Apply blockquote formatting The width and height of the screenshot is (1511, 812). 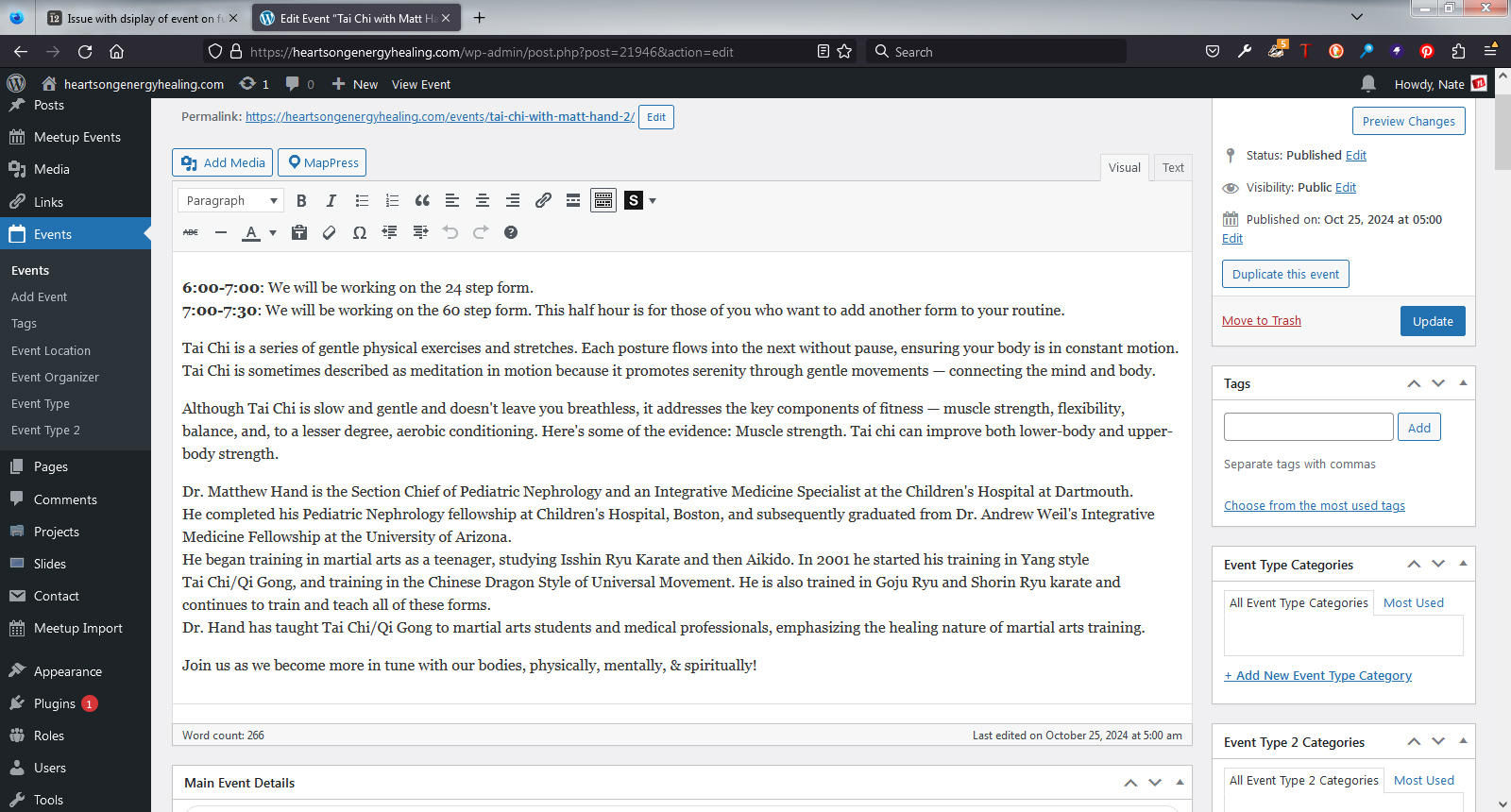(422, 200)
